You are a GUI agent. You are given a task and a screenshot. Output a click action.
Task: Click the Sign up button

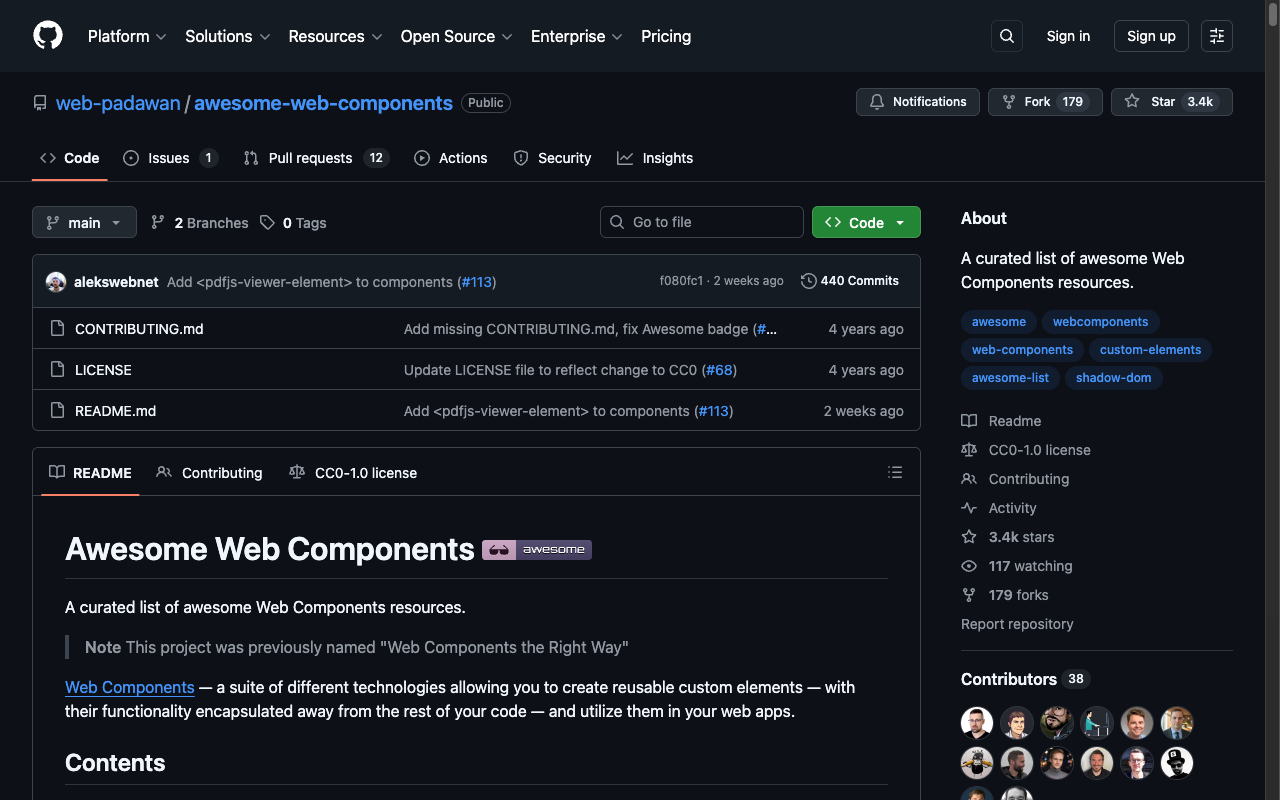(x=1150, y=36)
